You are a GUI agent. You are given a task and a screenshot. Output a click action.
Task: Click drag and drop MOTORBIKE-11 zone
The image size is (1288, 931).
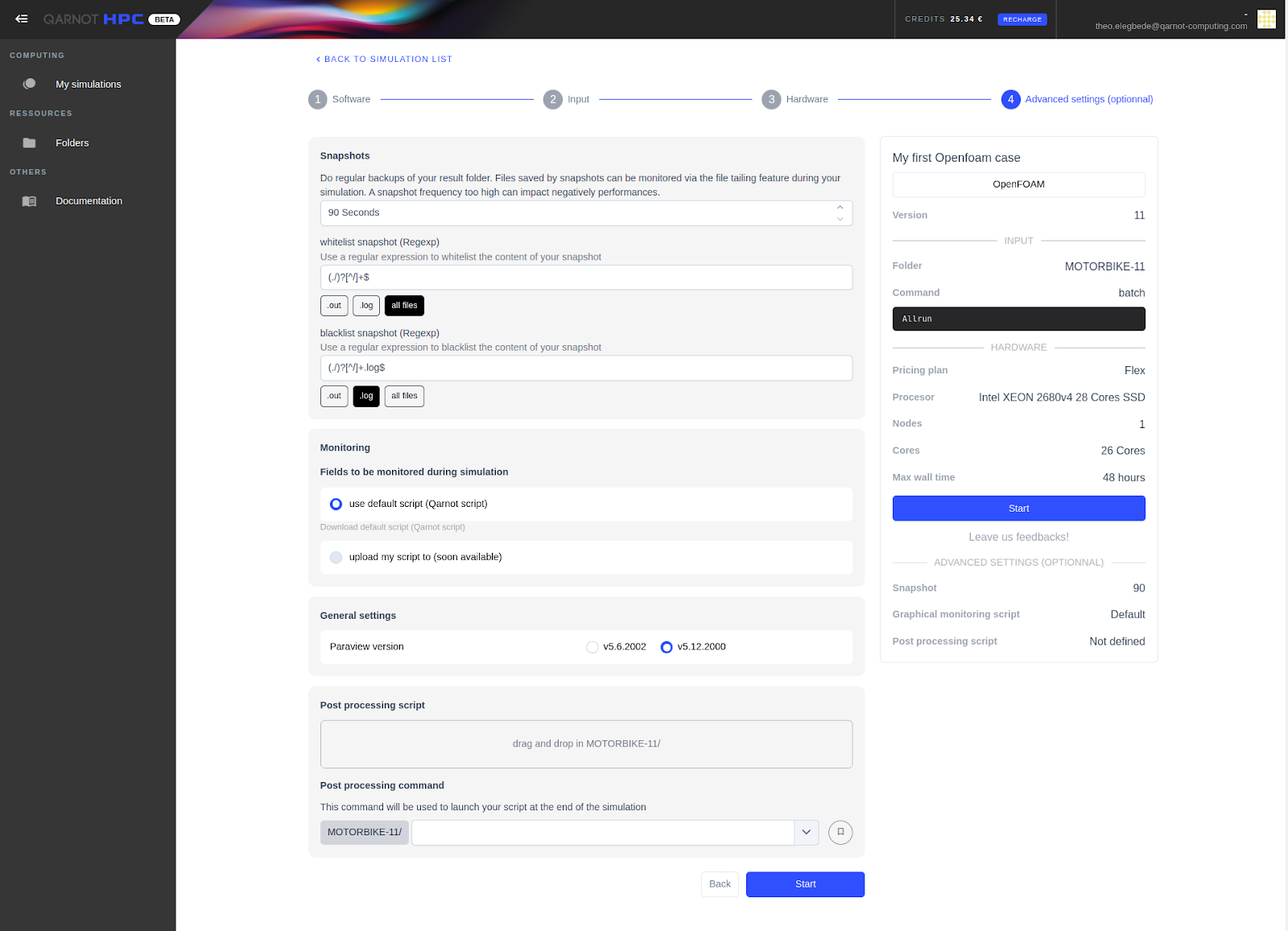(586, 744)
